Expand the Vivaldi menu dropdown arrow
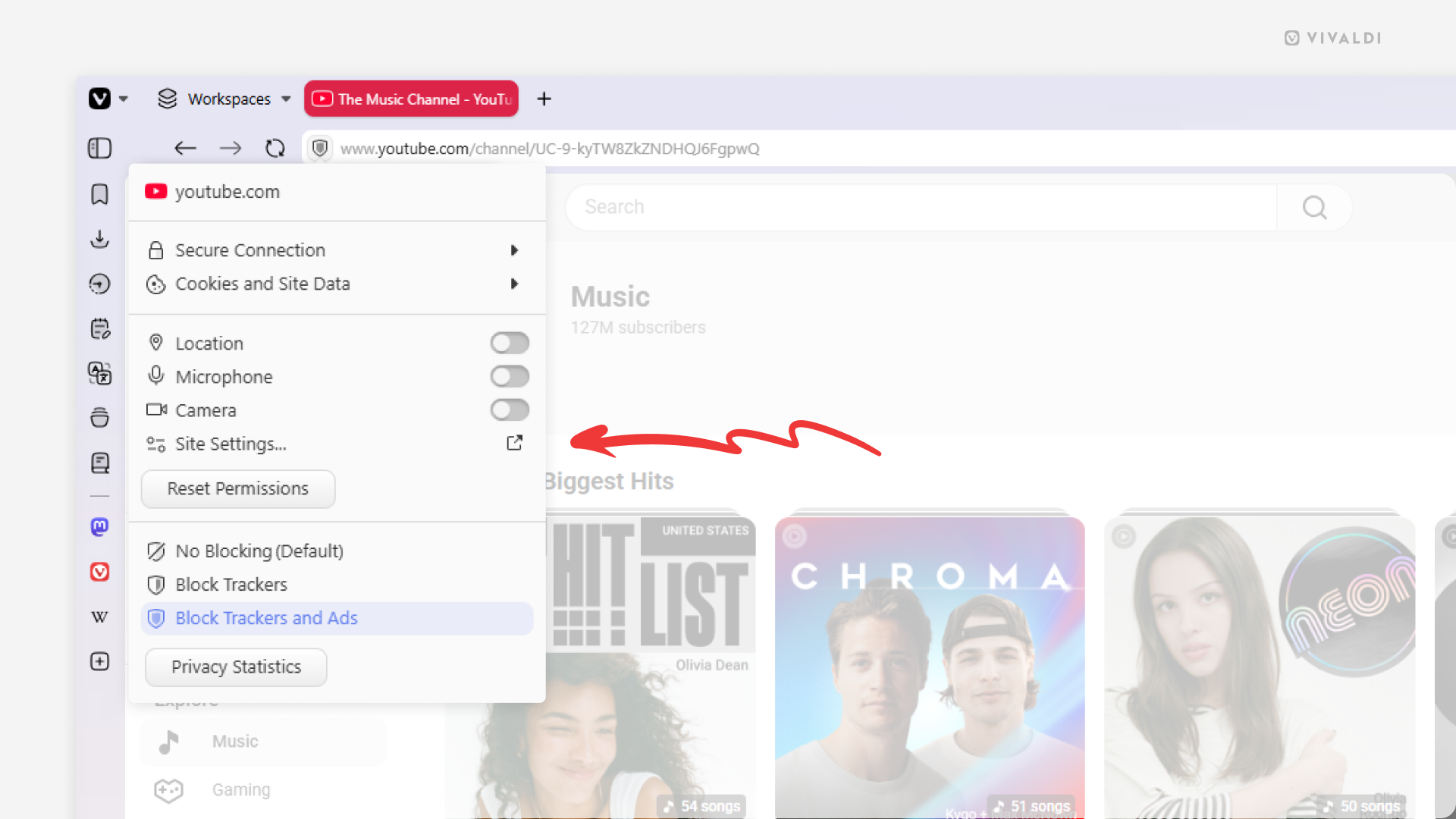This screenshot has width=1456, height=819. (x=124, y=99)
